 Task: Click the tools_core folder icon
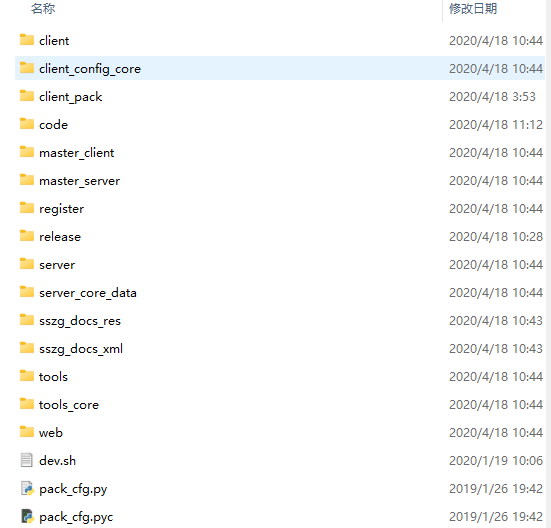27,404
